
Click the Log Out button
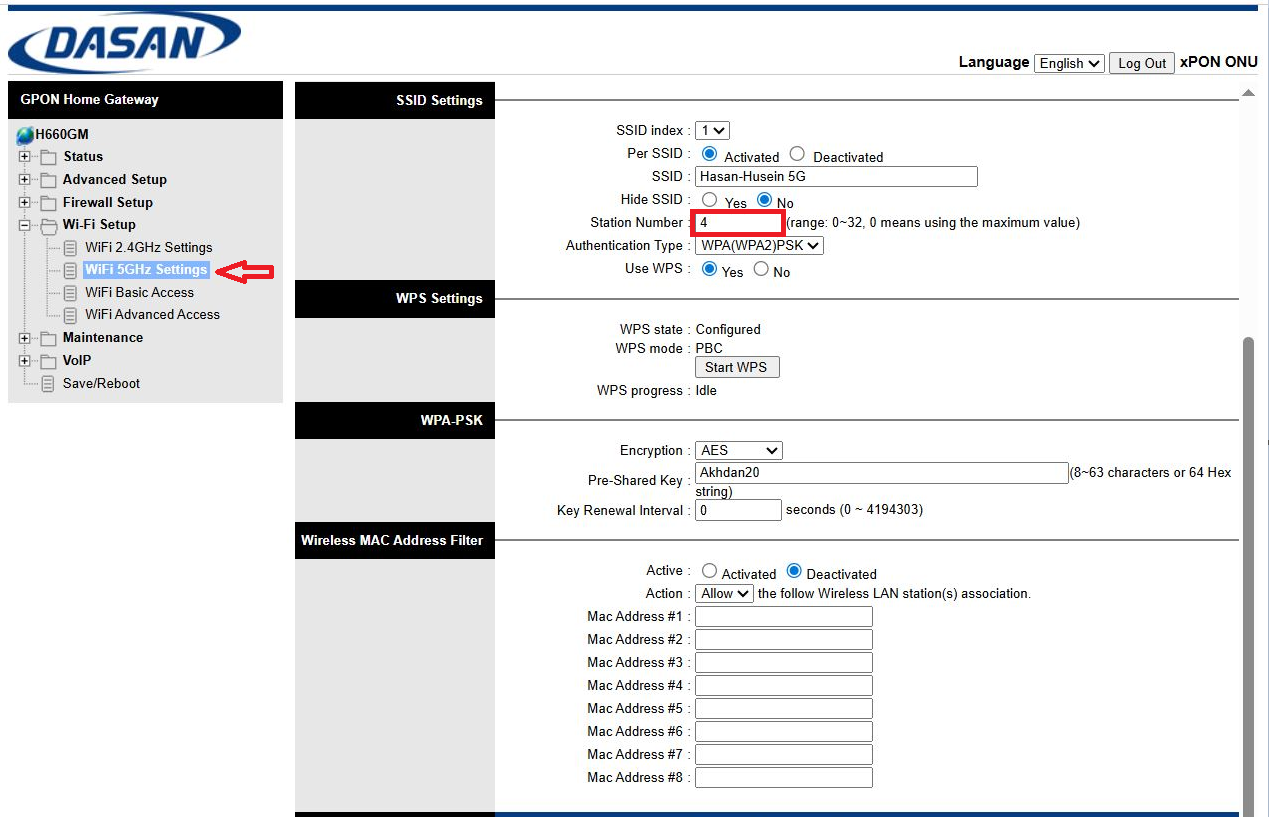pyautogui.click(x=1141, y=63)
